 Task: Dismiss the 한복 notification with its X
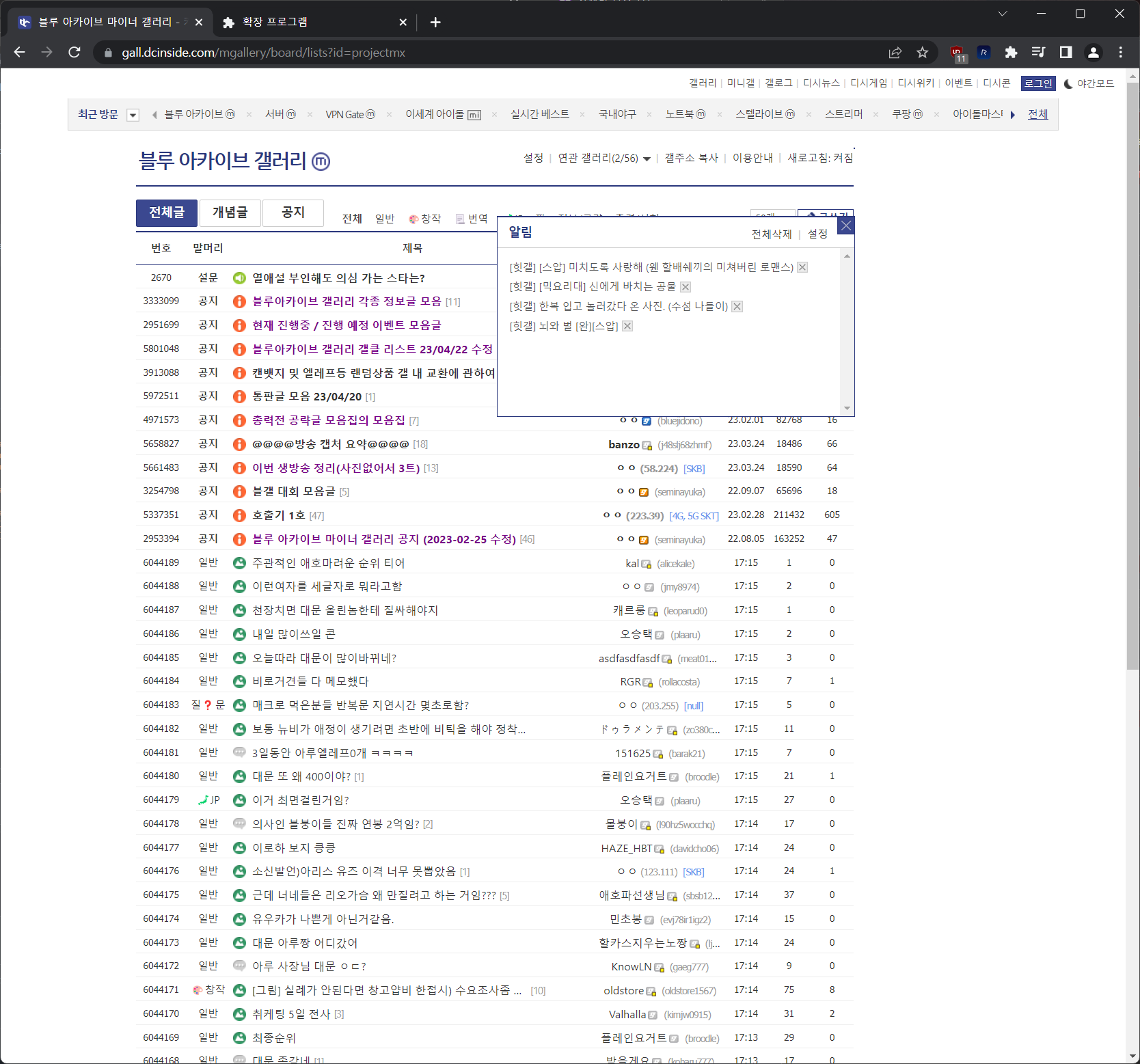pos(737,306)
